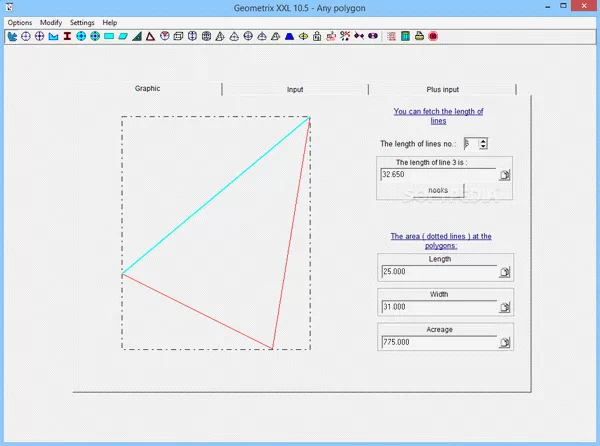The height and width of the screenshot is (446, 600).
Task: Select the Graphic tab
Action: tap(147, 88)
